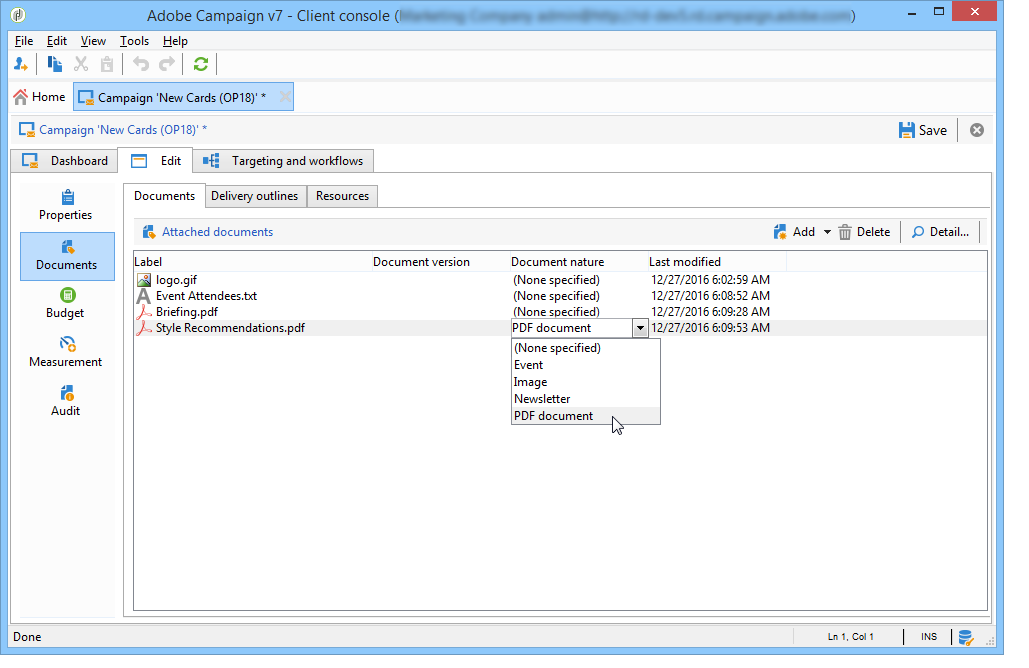
Task: Click the Paste clipboard icon
Action: click(106, 64)
